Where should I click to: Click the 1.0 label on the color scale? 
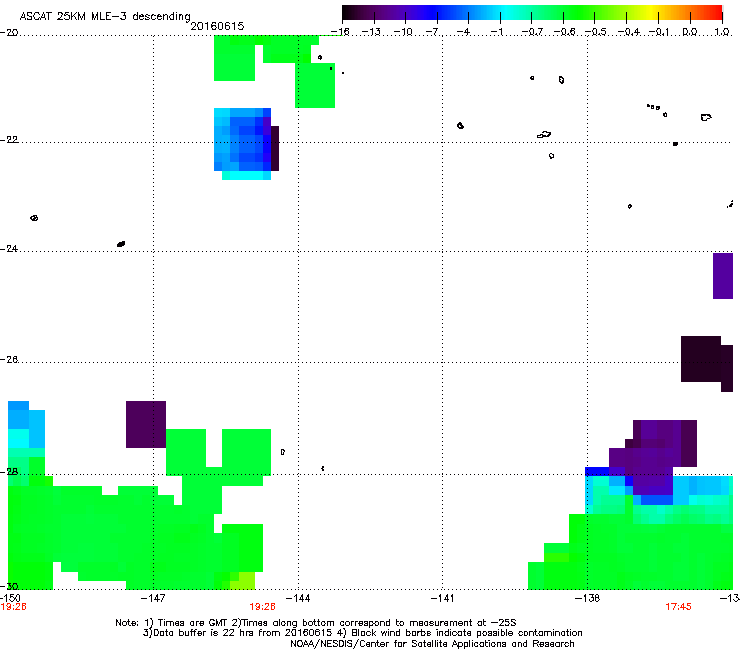click(722, 32)
